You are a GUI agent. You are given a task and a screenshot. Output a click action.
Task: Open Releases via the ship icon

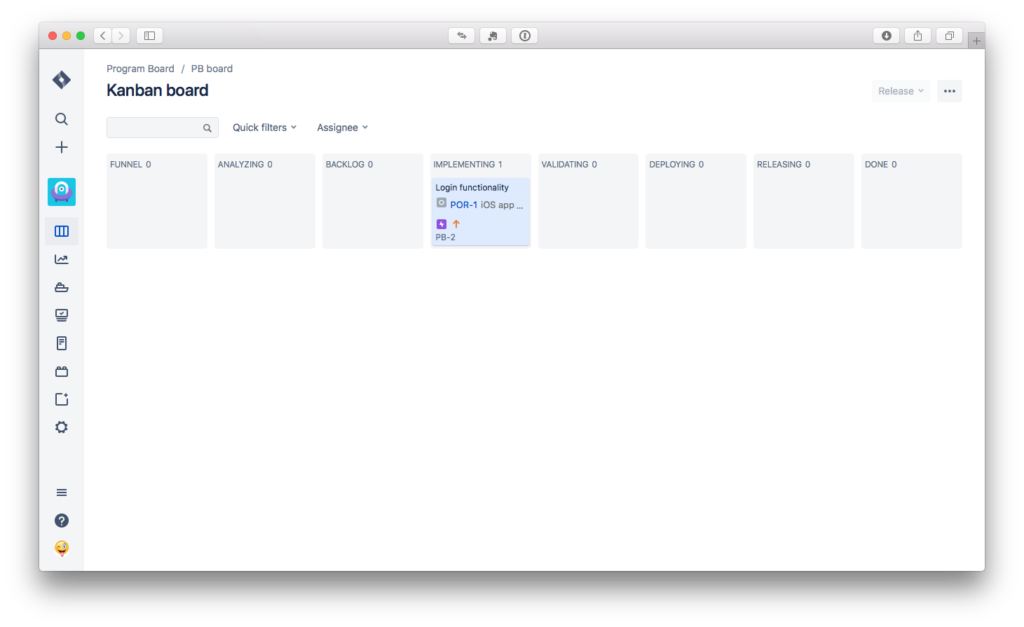click(x=61, y=287)
